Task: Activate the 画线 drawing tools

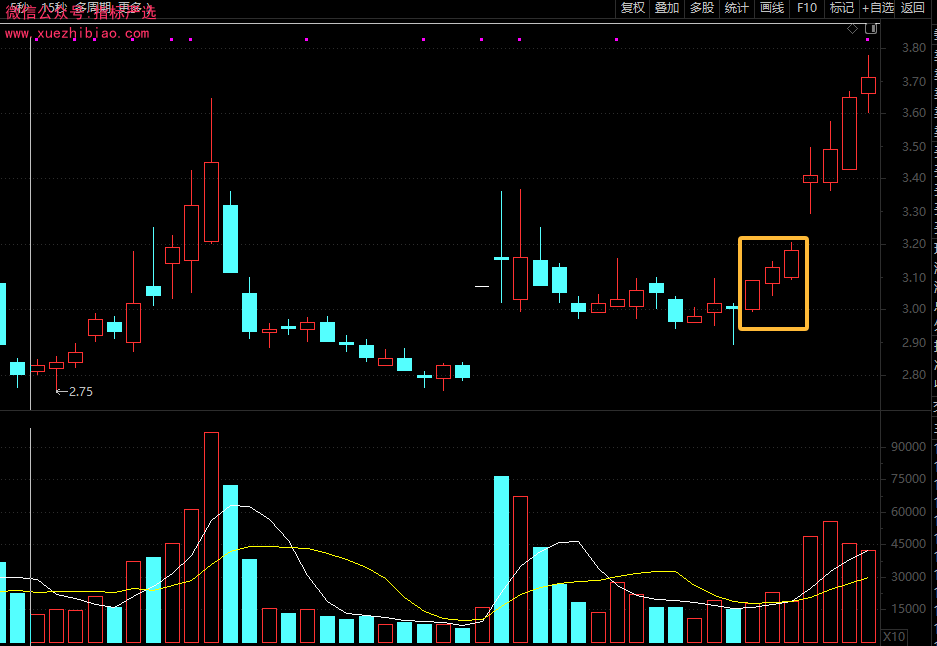Action: coord(772,8)
